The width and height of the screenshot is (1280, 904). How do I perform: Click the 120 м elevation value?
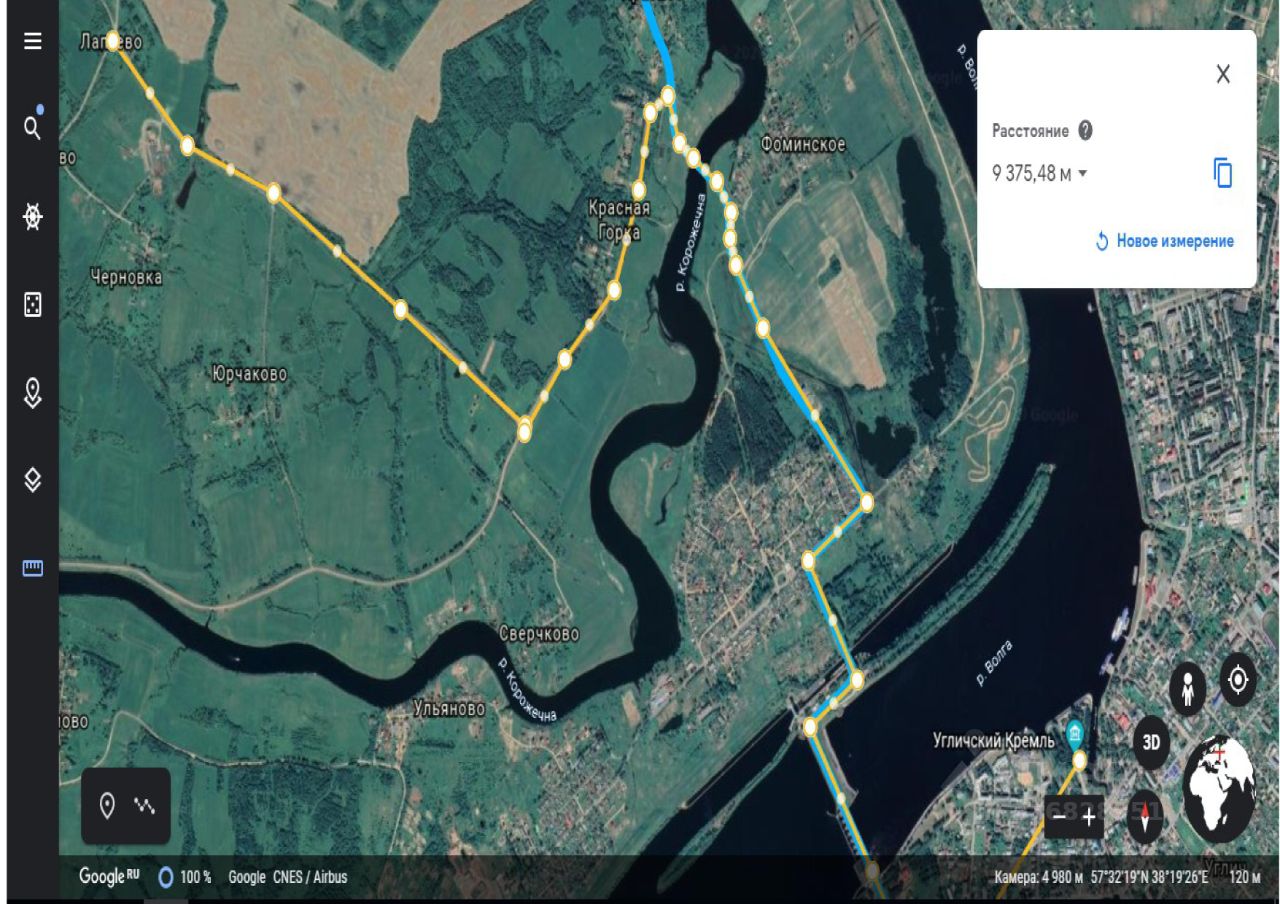(x=1244, y=878)
